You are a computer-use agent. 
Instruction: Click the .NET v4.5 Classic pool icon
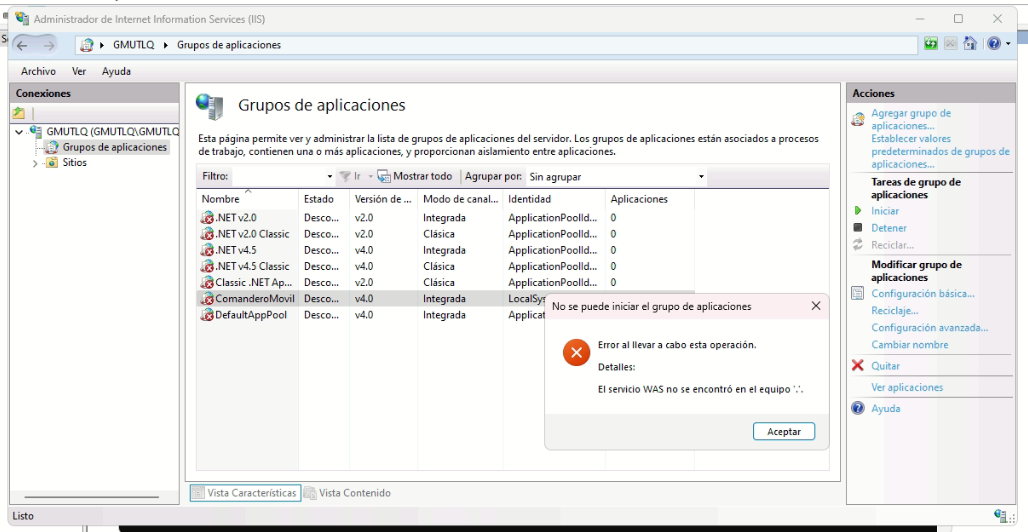[x=207, y=266]
